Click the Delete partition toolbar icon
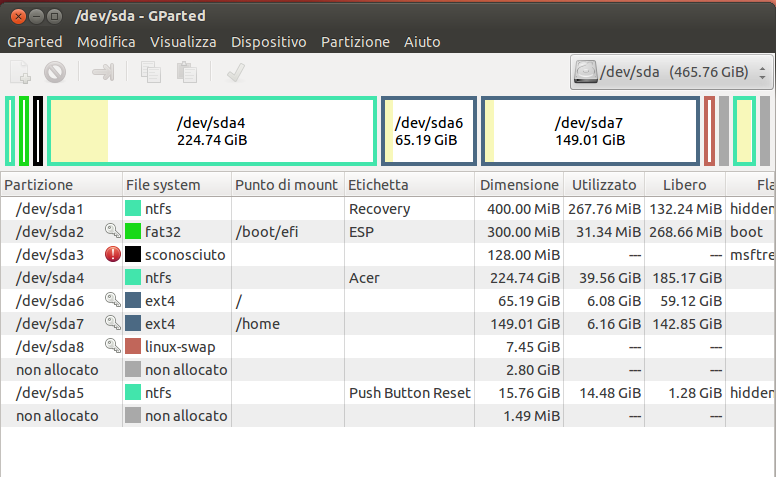This screenshot has height=477, width=776. [x=55, y=72]
